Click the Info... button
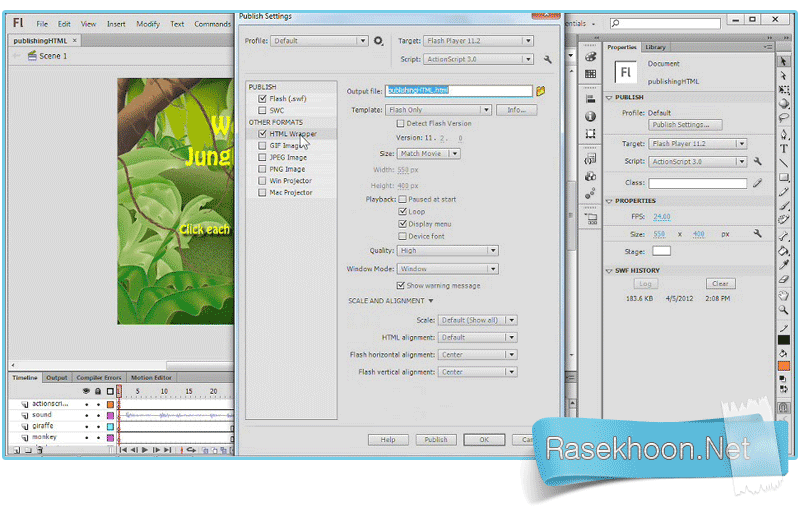The height and width of the screenshot is (508, 800). [516, 110]
